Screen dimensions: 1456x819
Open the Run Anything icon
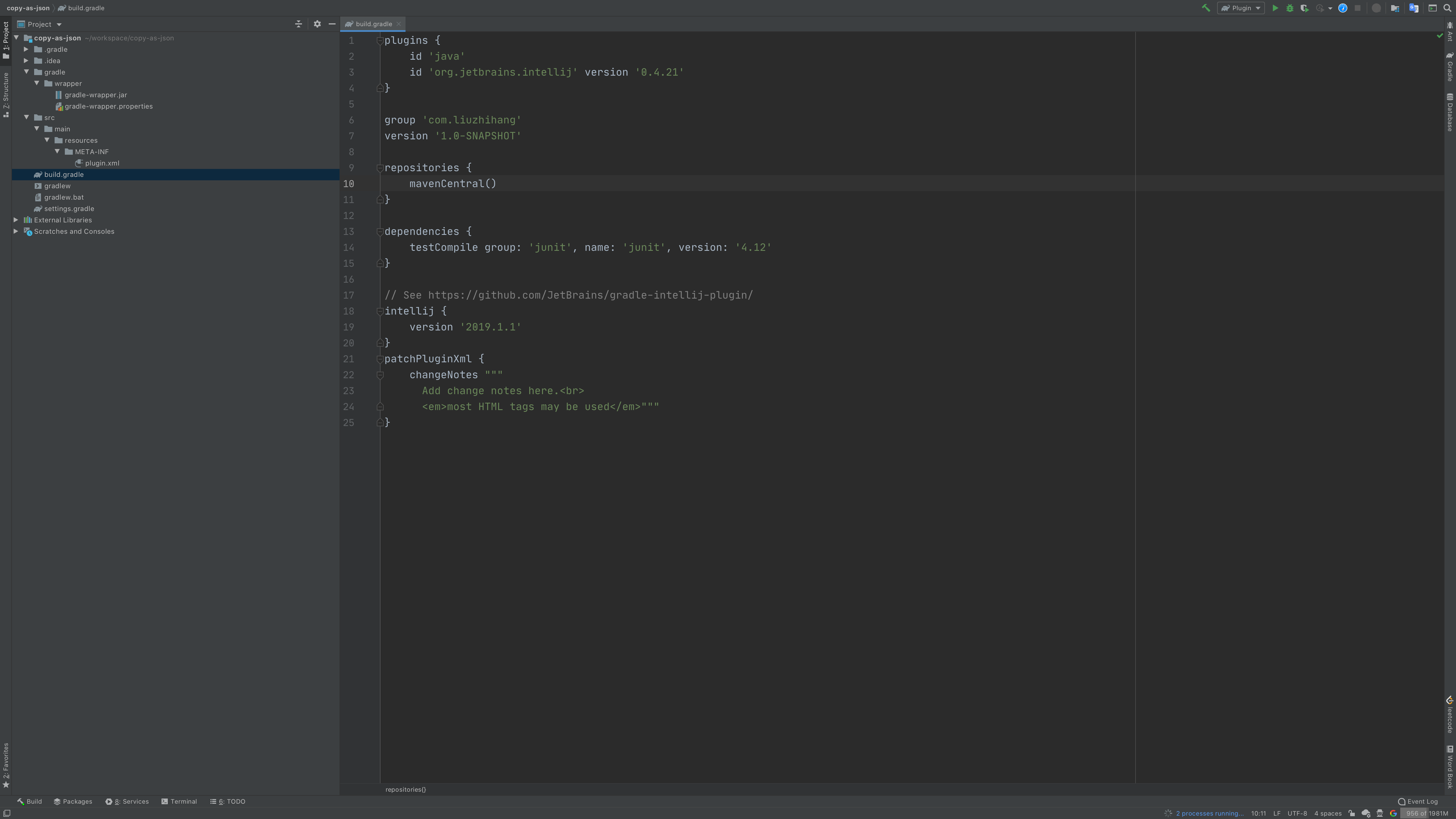(1433, 8)
